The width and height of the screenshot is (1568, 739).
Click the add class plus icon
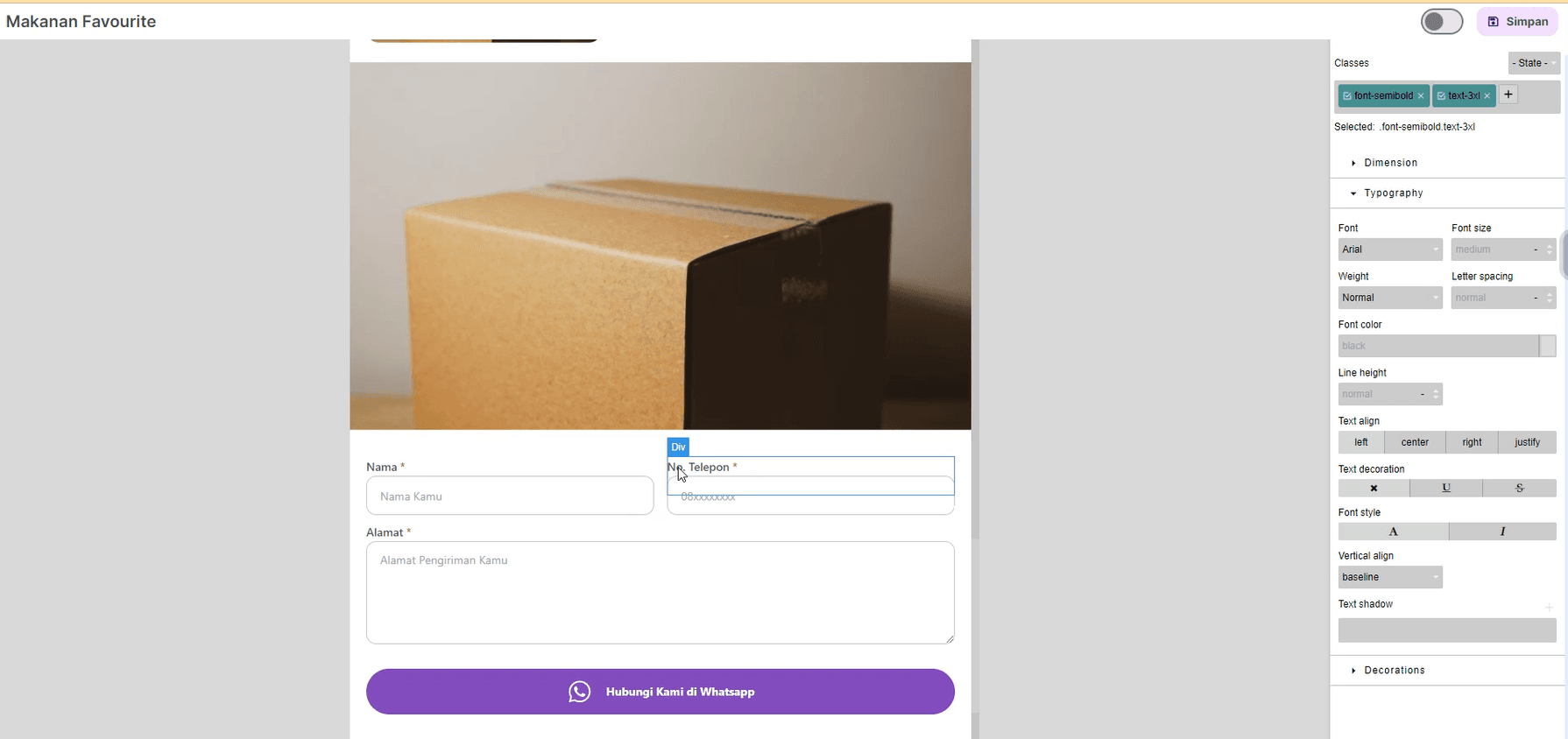click(1508, 95)
